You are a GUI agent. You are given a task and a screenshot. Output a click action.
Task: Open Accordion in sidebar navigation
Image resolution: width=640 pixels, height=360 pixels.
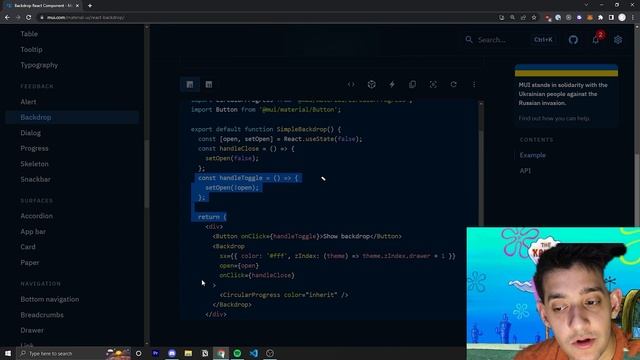click(x=36, y=216)
